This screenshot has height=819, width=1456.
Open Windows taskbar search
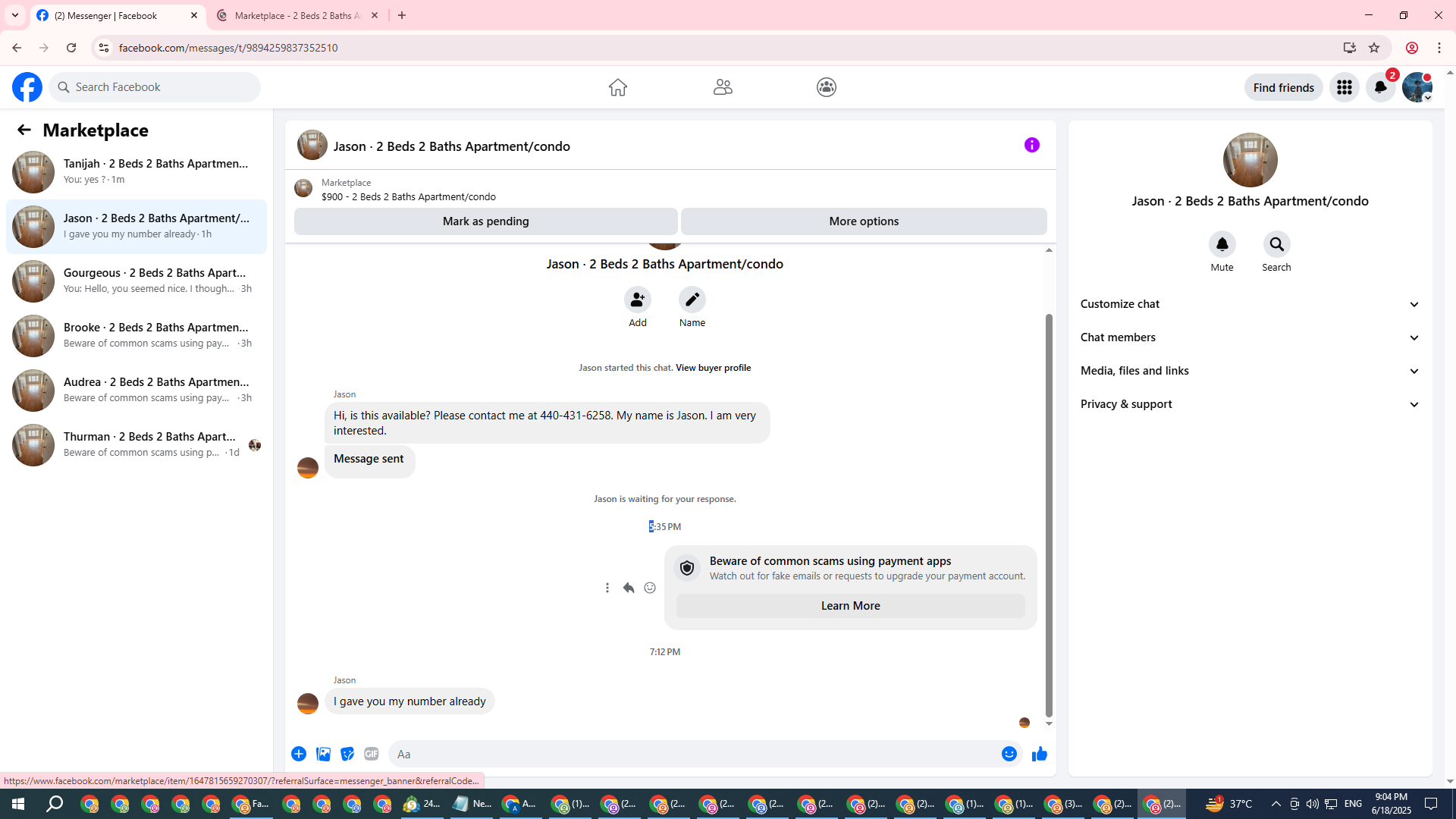55,804
